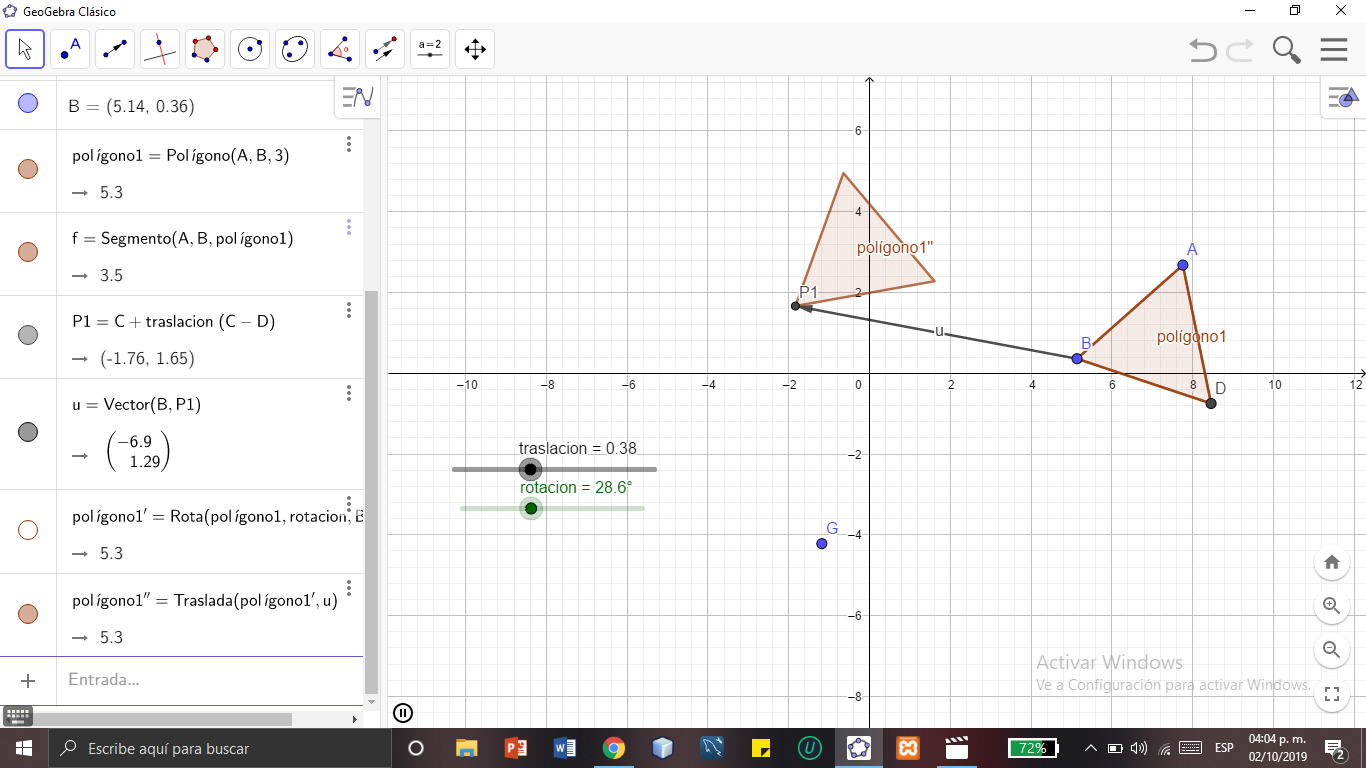Open the GeoGebra hamburger menu
The width and height of the screenshot is (1366, 768).
1334,48
